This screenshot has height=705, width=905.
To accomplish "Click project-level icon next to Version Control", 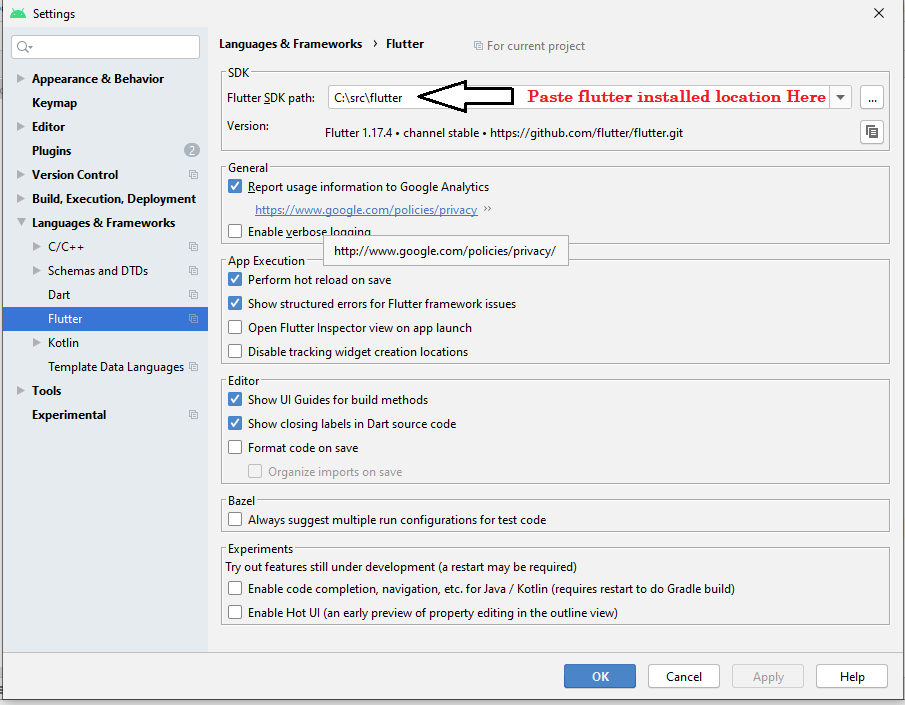I will pos(193,174).
